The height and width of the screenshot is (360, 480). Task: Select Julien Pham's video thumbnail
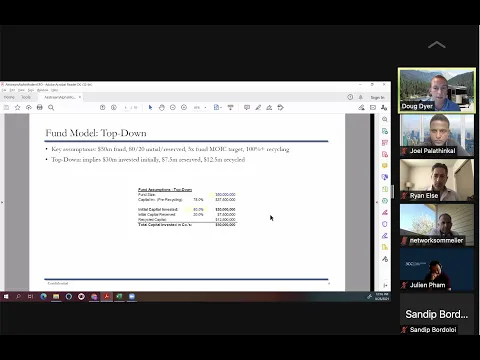tap(437, 270)
